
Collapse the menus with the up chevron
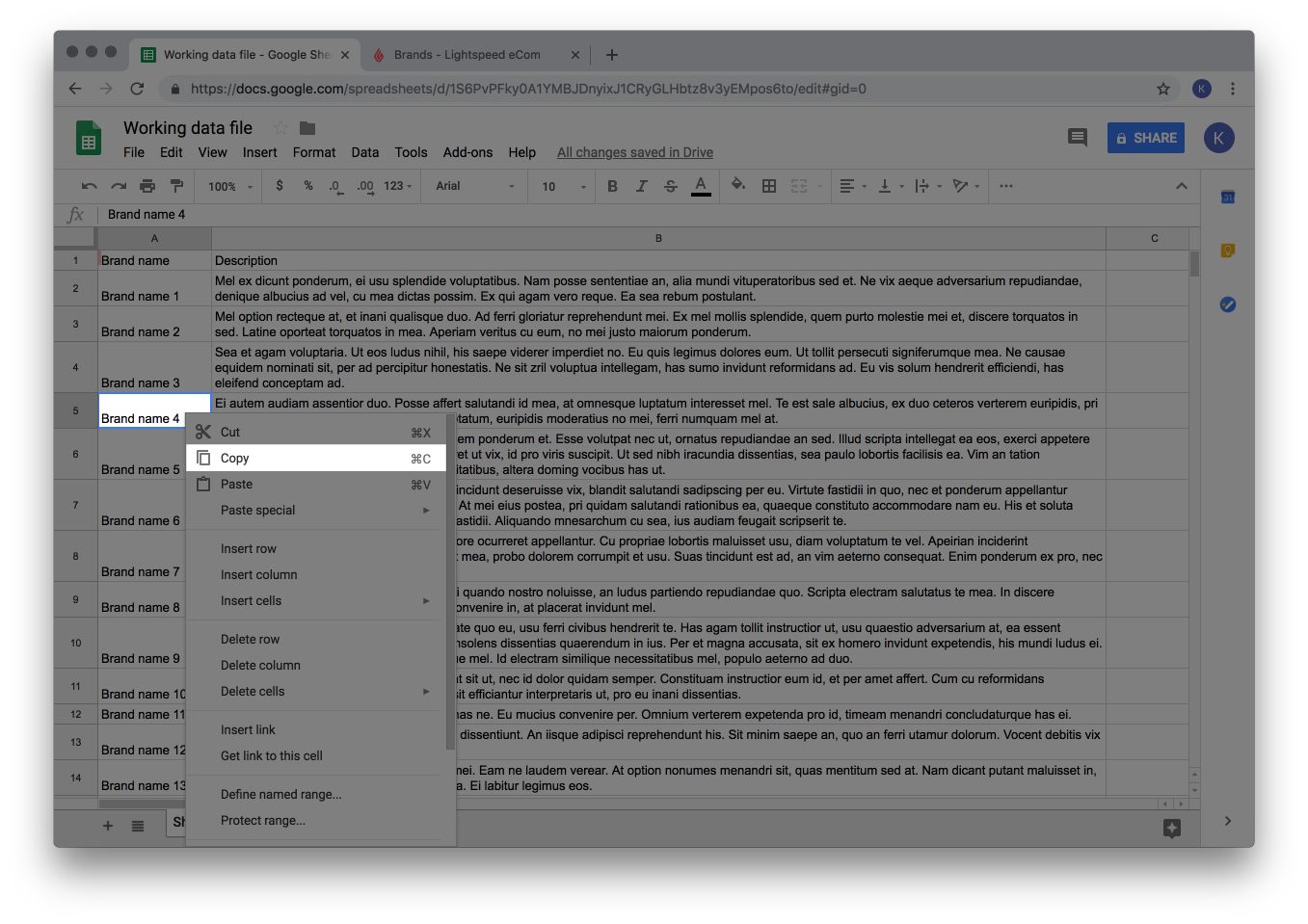pyautogui.click(x=1182, y=186)
